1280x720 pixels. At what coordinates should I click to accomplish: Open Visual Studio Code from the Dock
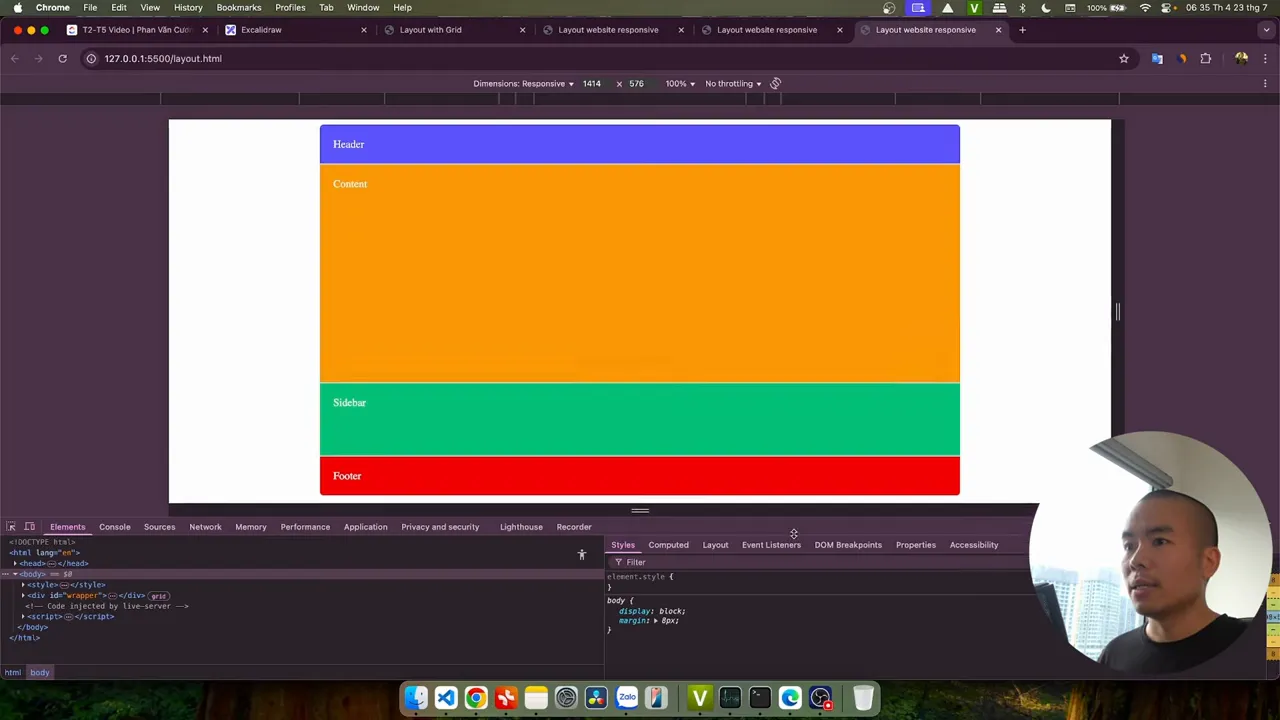446,697
